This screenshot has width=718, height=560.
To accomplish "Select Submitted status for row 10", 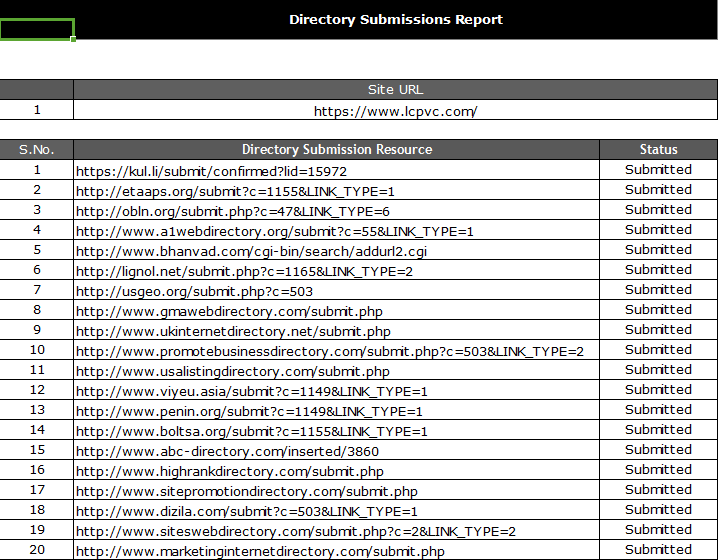I will (658, 350).
